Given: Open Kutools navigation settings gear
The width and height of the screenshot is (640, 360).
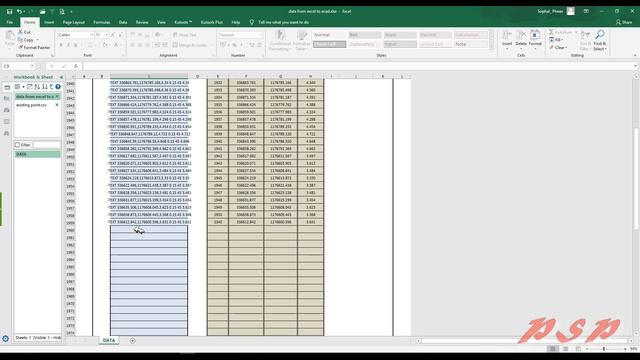Looking at the screenshot, I should [x=6, y=338].
